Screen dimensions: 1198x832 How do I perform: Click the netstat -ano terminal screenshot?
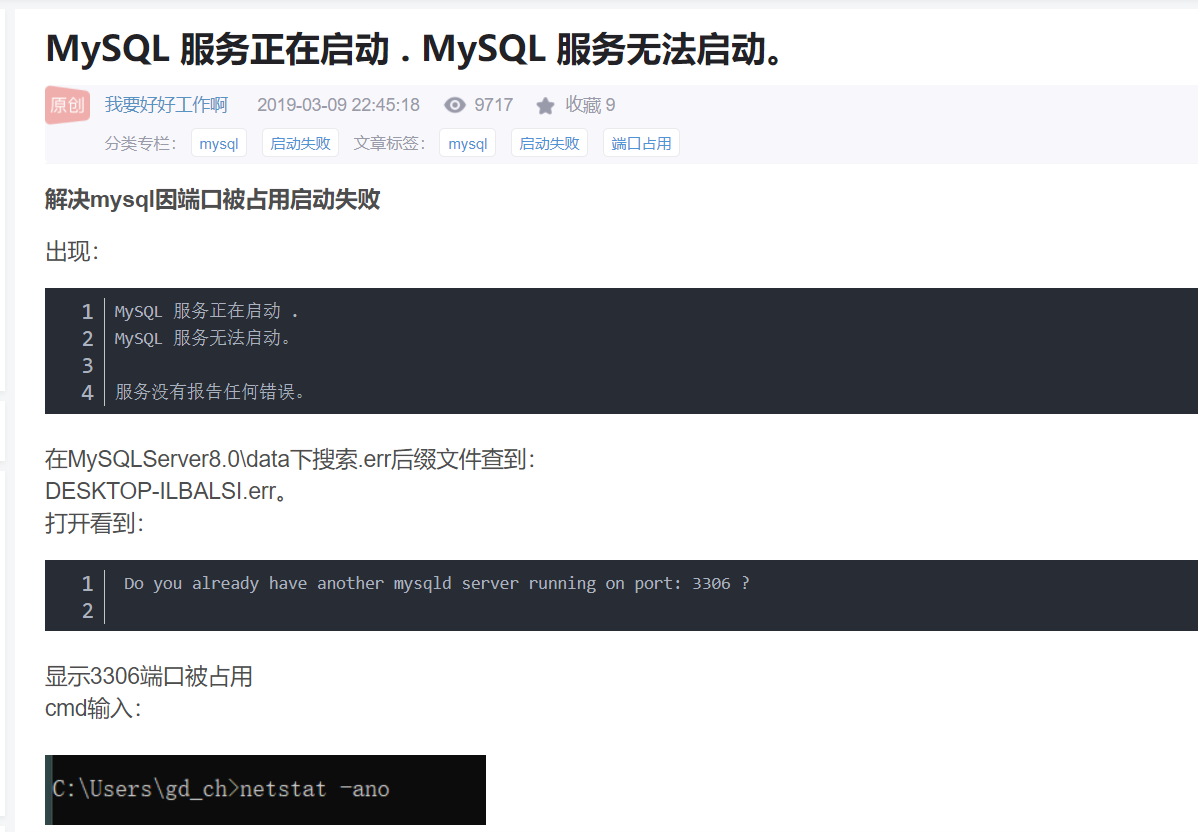point(265,790)
